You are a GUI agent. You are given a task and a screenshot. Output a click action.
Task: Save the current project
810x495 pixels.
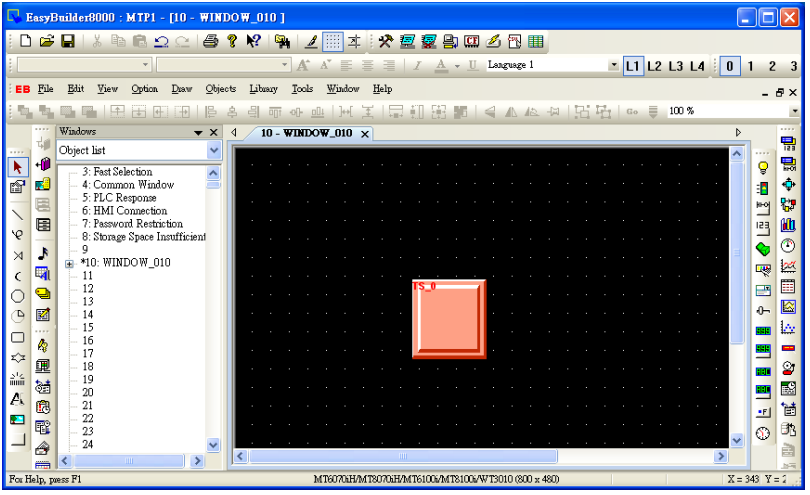(x=68, y=41)
